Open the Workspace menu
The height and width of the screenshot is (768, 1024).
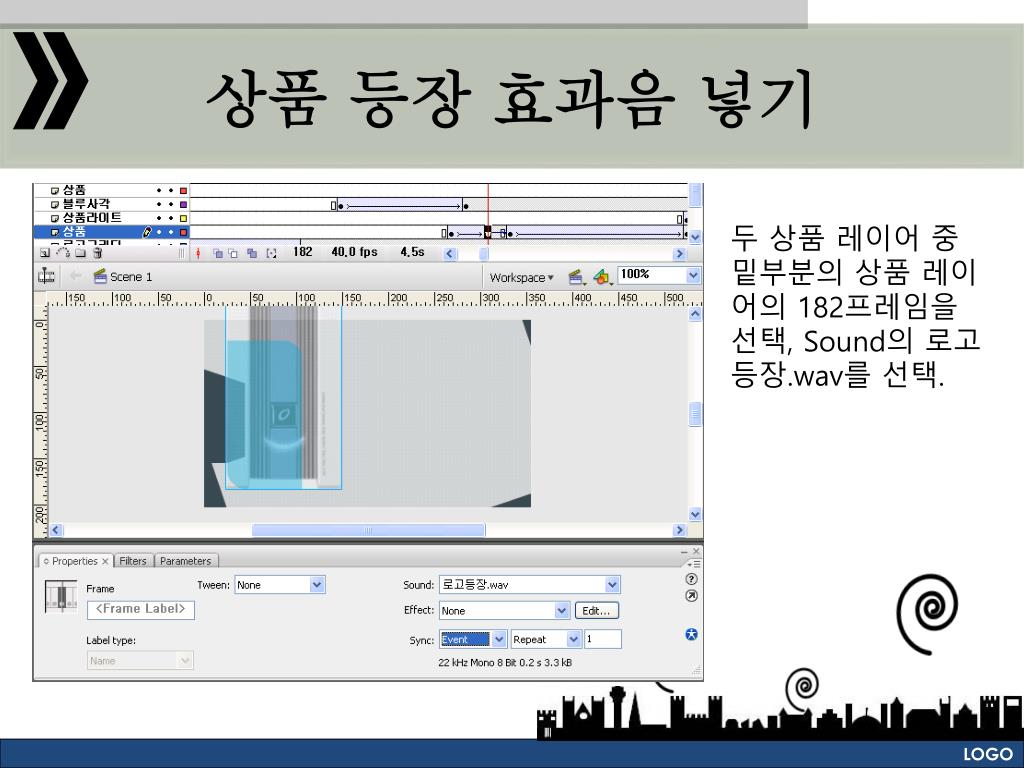tap(521, 278)
